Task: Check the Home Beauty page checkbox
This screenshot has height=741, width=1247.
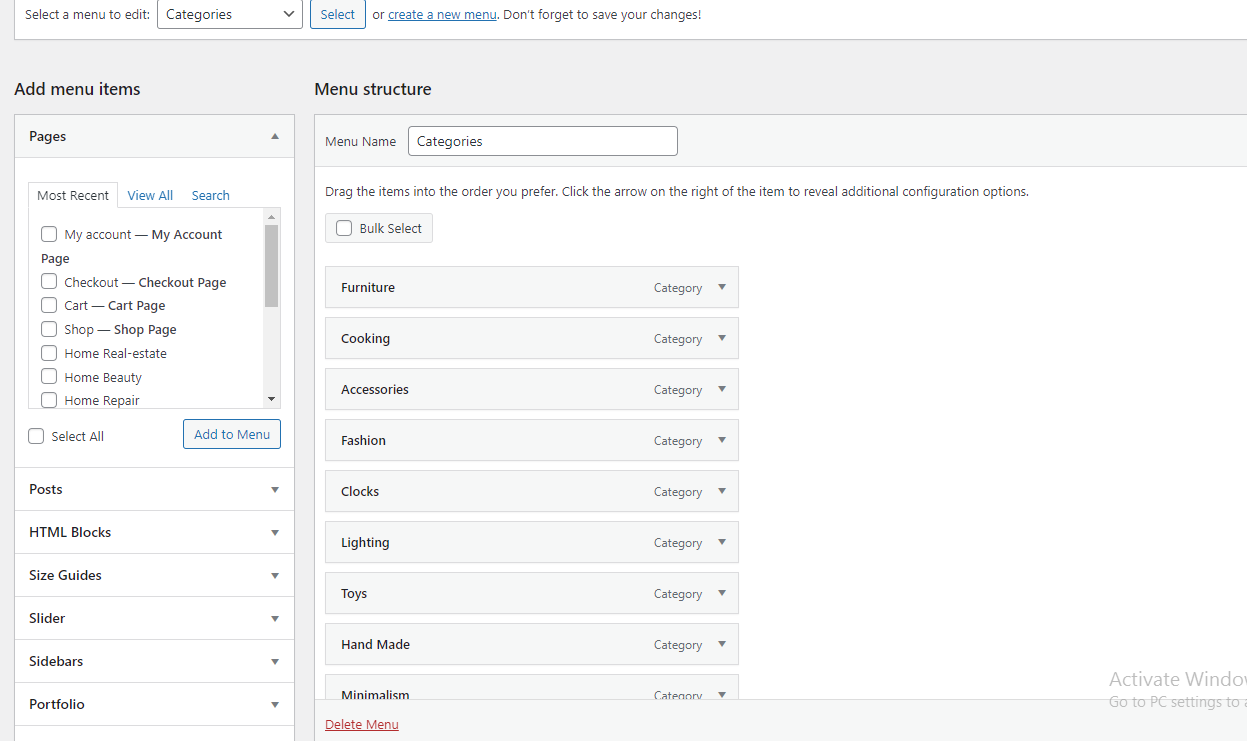Action: click(x=49, y=377)
